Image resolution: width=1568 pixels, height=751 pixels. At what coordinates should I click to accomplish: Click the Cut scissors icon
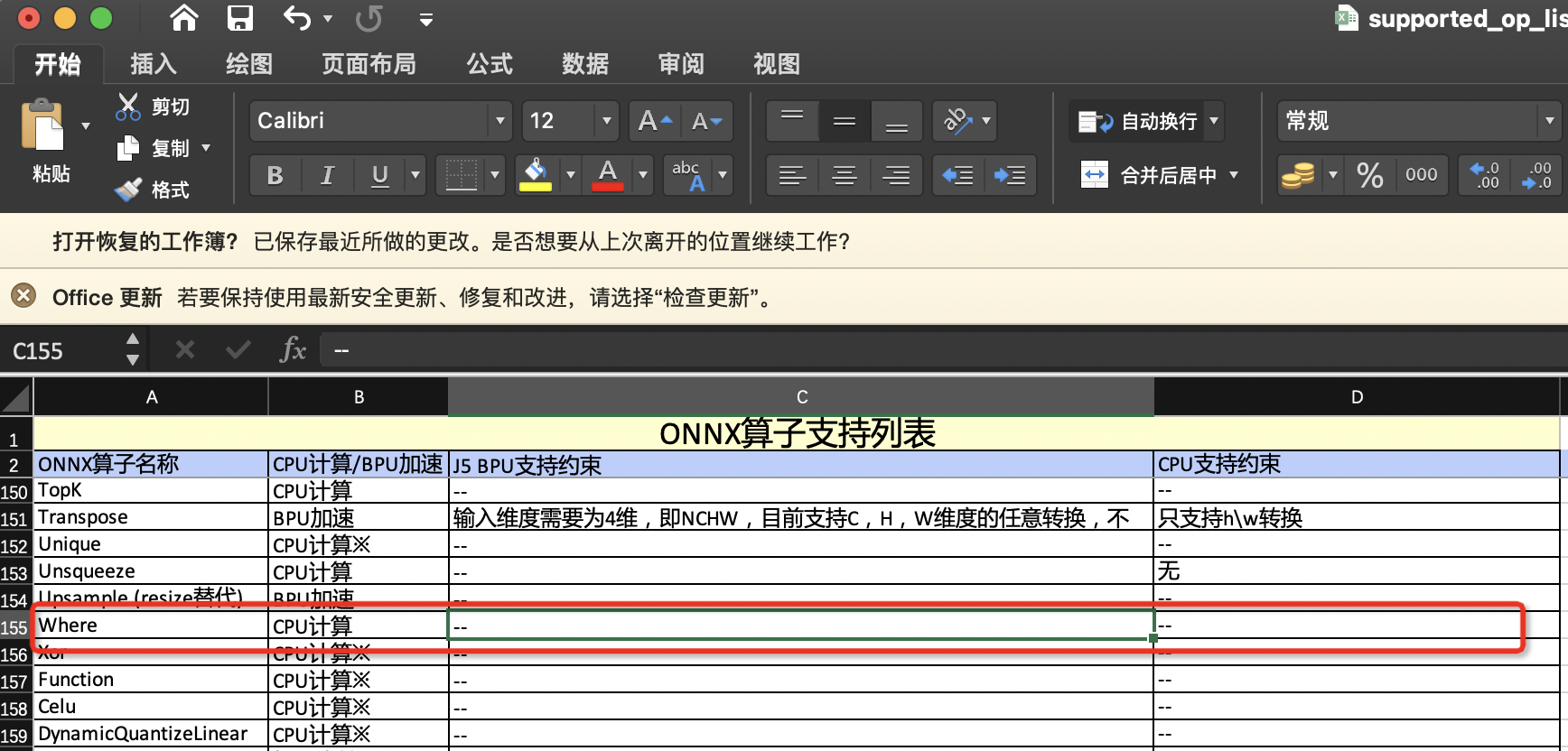pos(128,107)
